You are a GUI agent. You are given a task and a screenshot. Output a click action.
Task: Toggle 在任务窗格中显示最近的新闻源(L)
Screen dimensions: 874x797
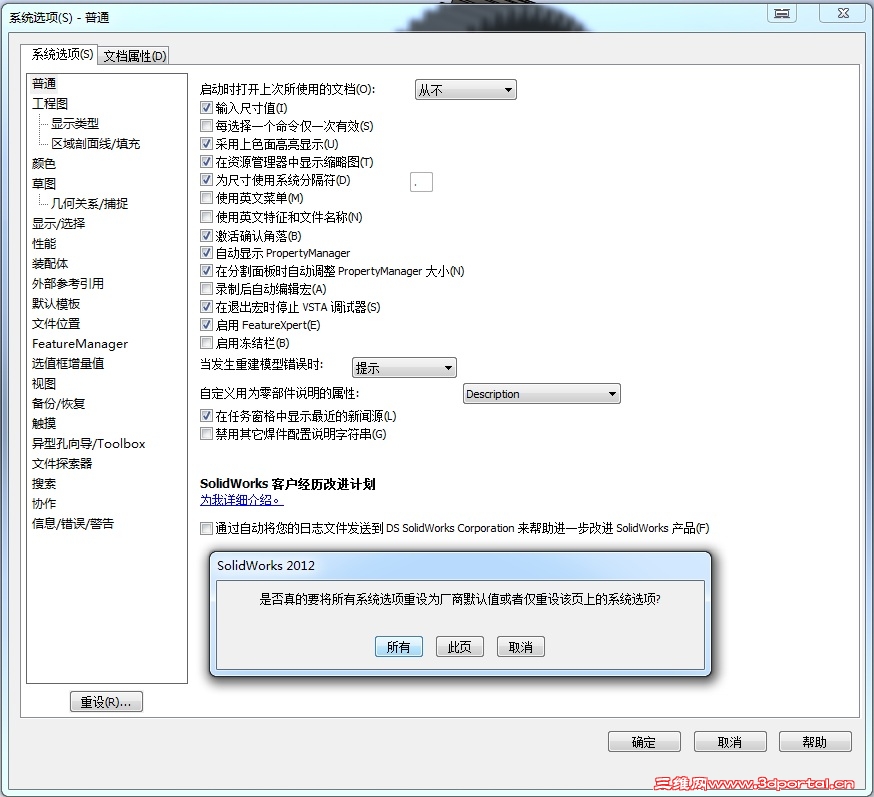[x=206, y=416]
